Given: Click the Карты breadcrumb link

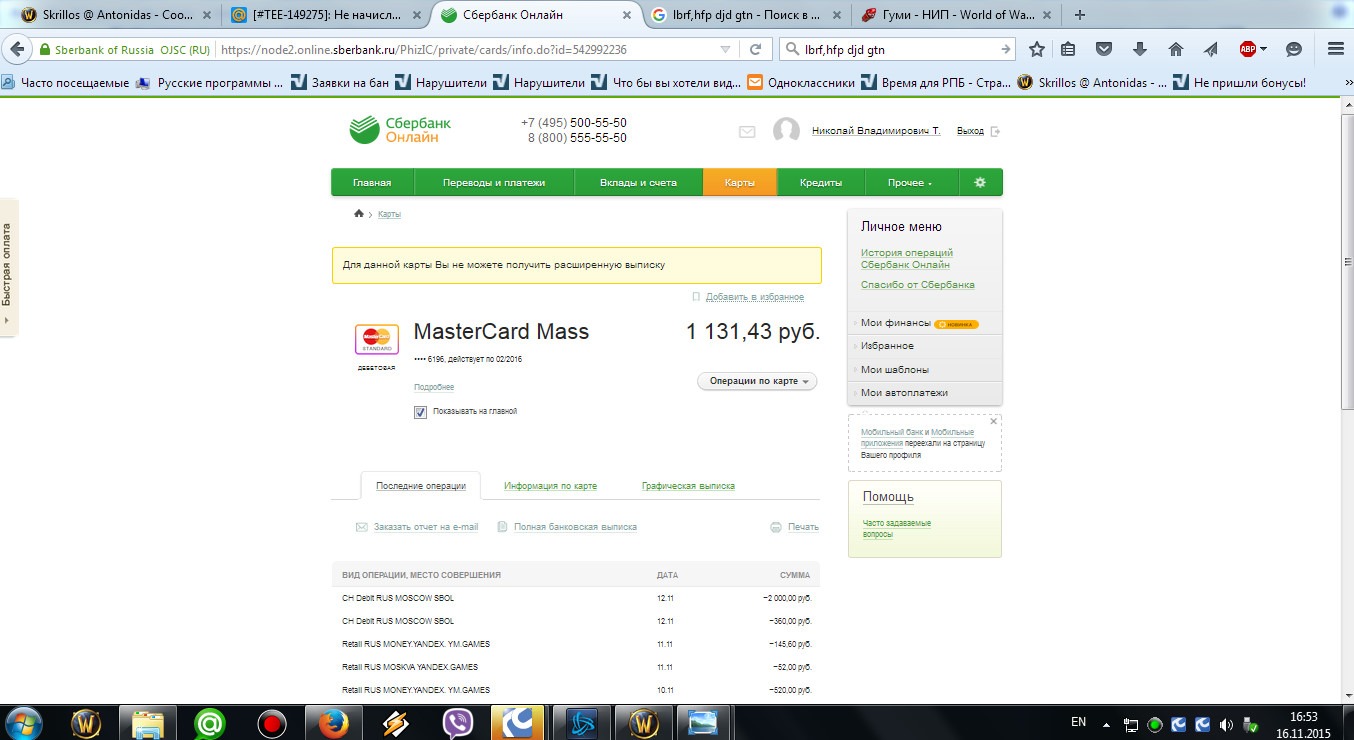Looking at the screenshot, I should point(389,215).
